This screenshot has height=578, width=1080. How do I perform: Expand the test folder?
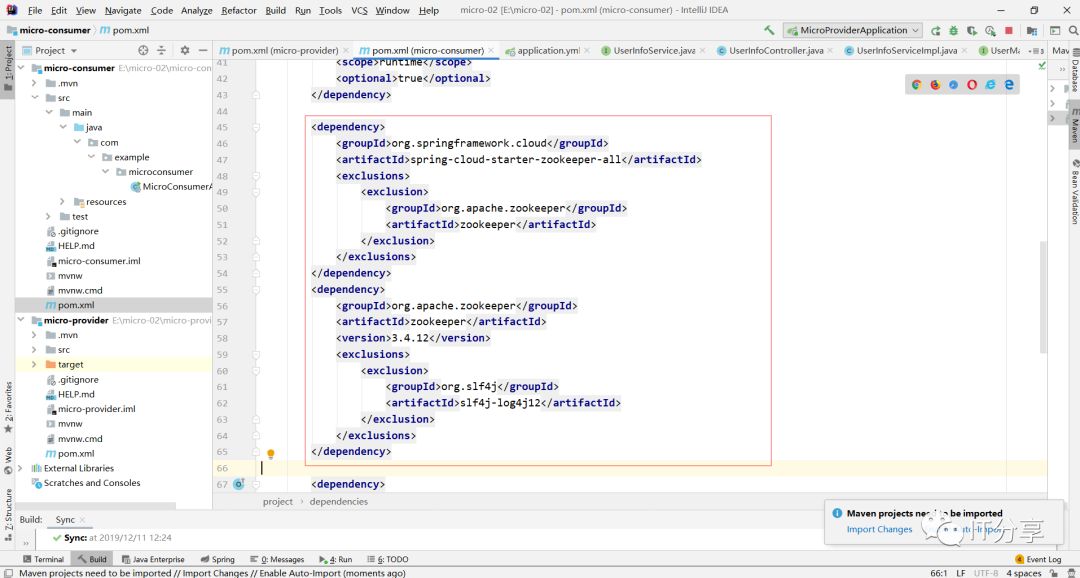(48, 216)
